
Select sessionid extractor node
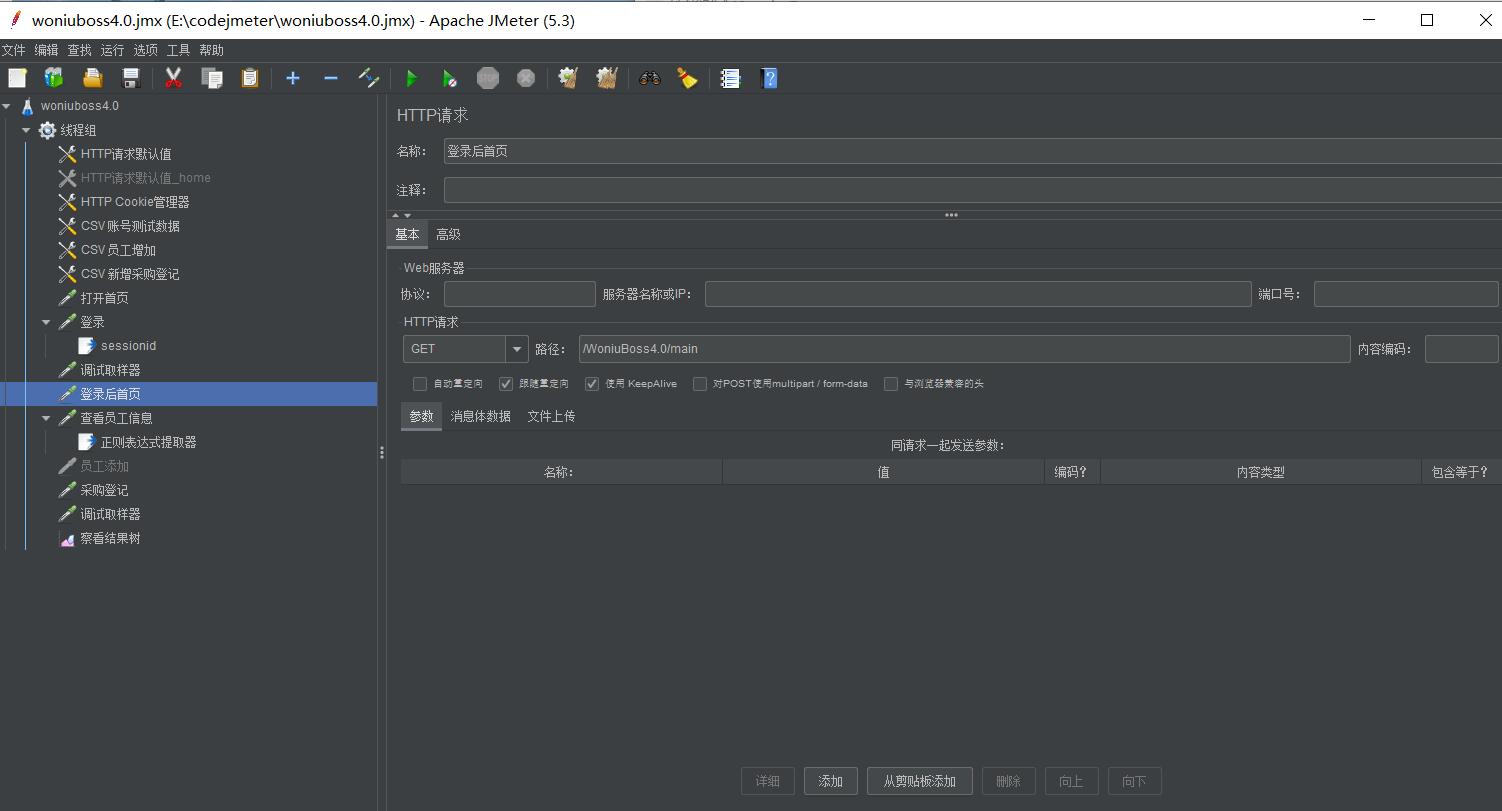pyautogui.click(x=128, y=346)
